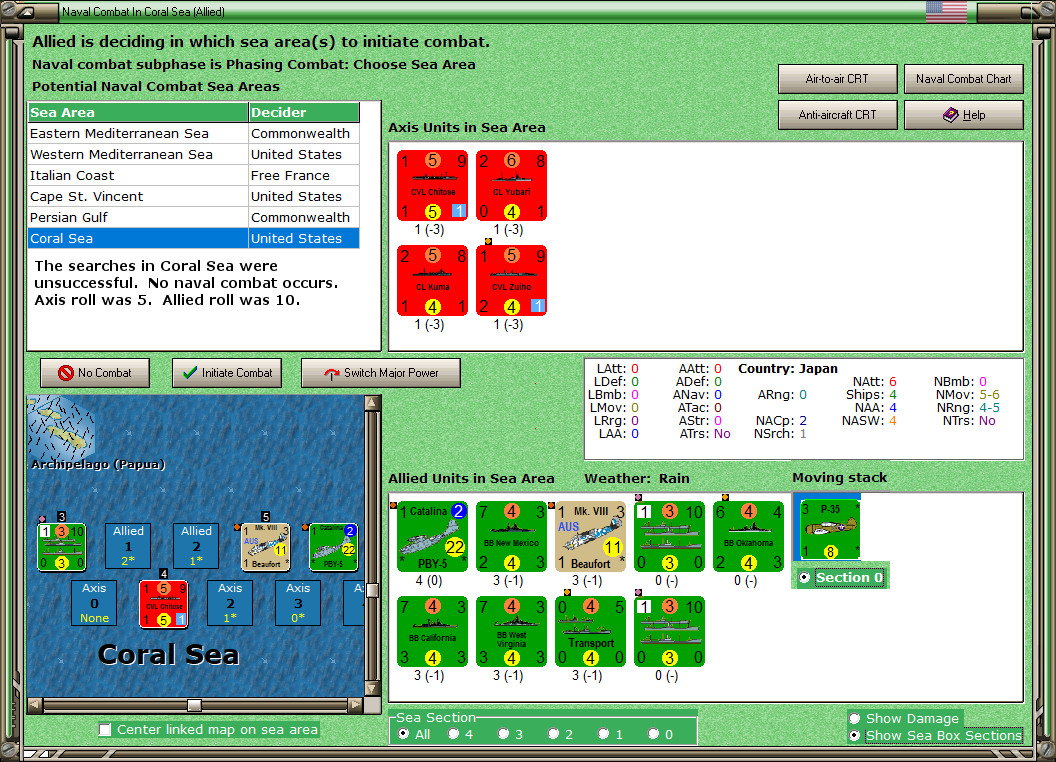1056x762 pixels.
Task: Select the Catalina PBY-5 allied unit
Action: 432,536
